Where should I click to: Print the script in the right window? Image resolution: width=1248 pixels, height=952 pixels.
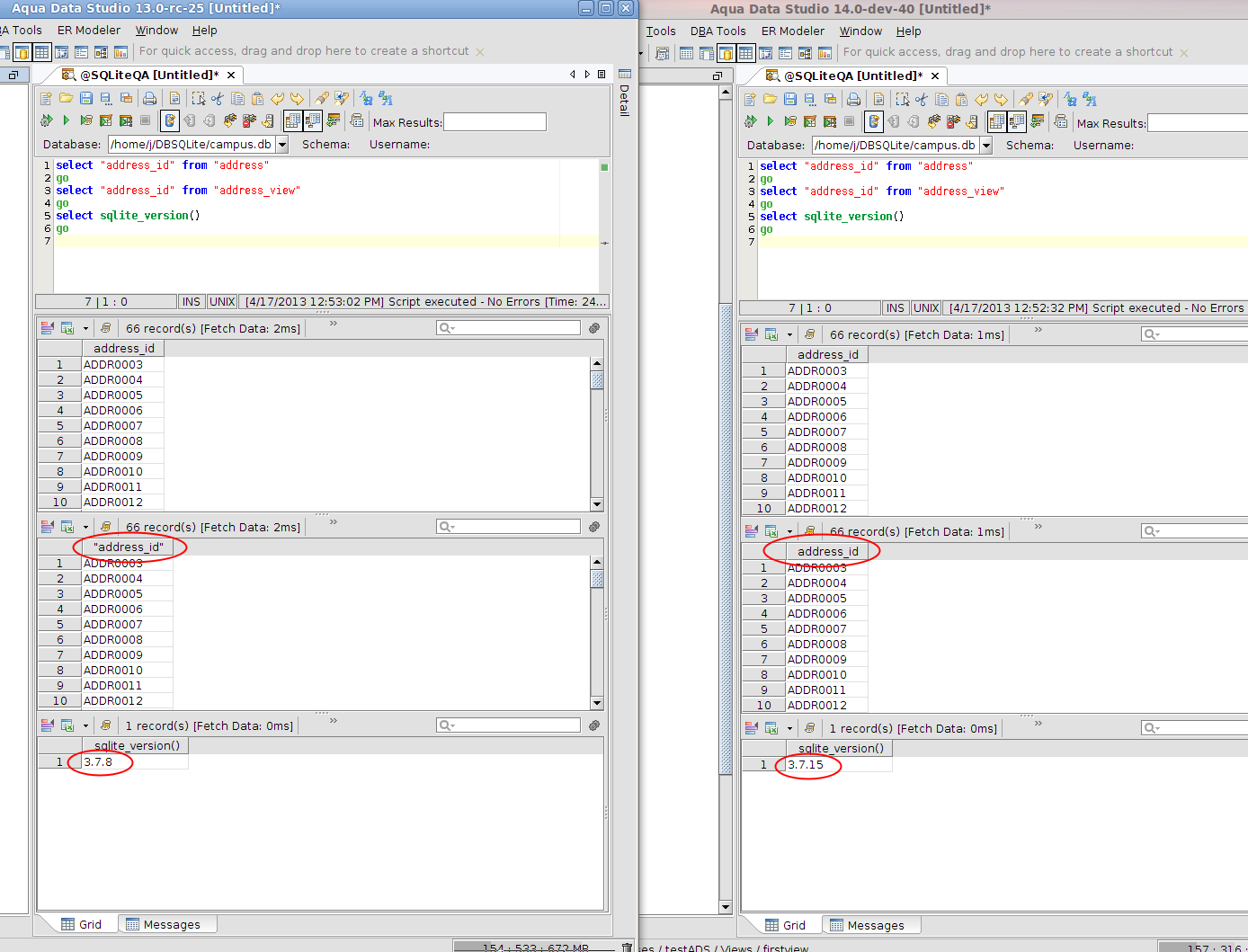853,99
